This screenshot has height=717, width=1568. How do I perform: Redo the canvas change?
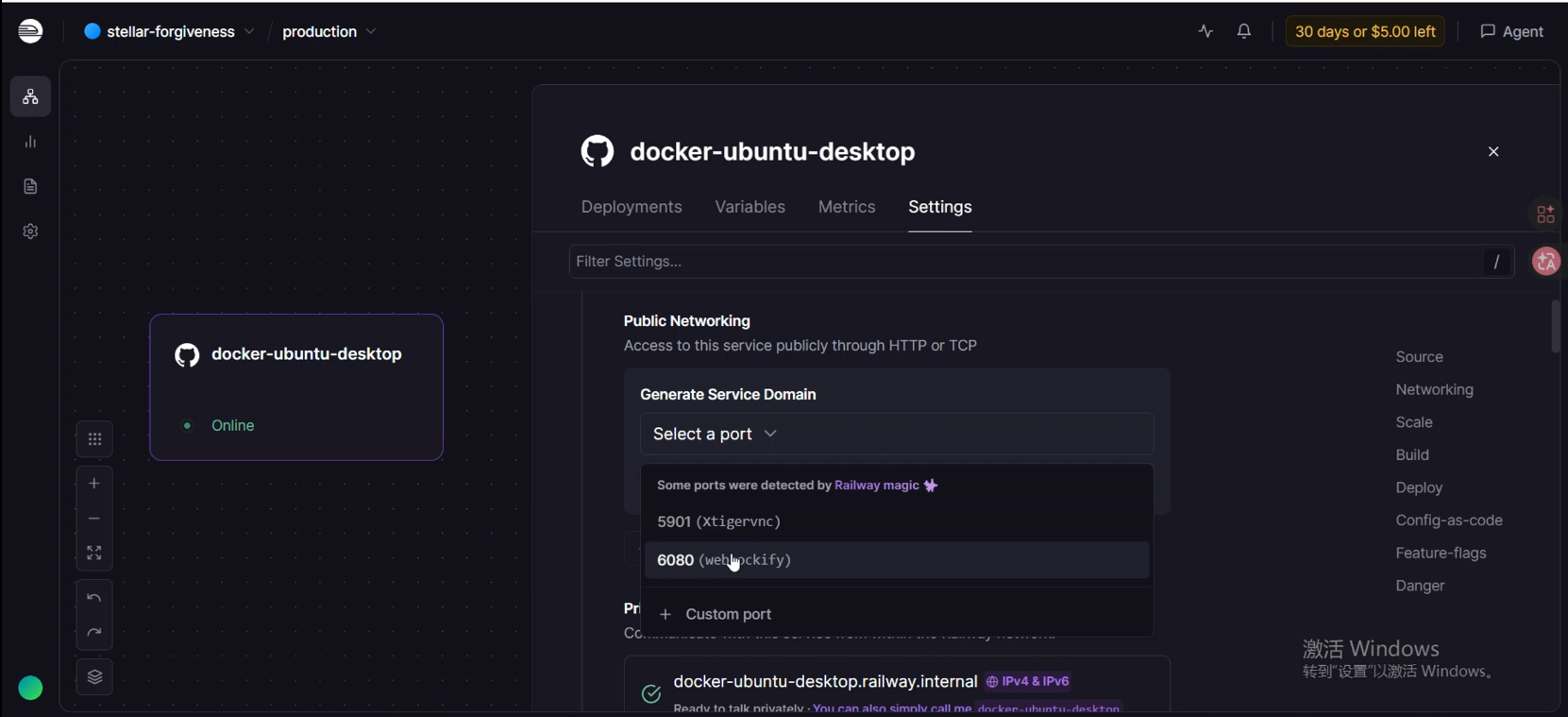click(x=94, y=633)
